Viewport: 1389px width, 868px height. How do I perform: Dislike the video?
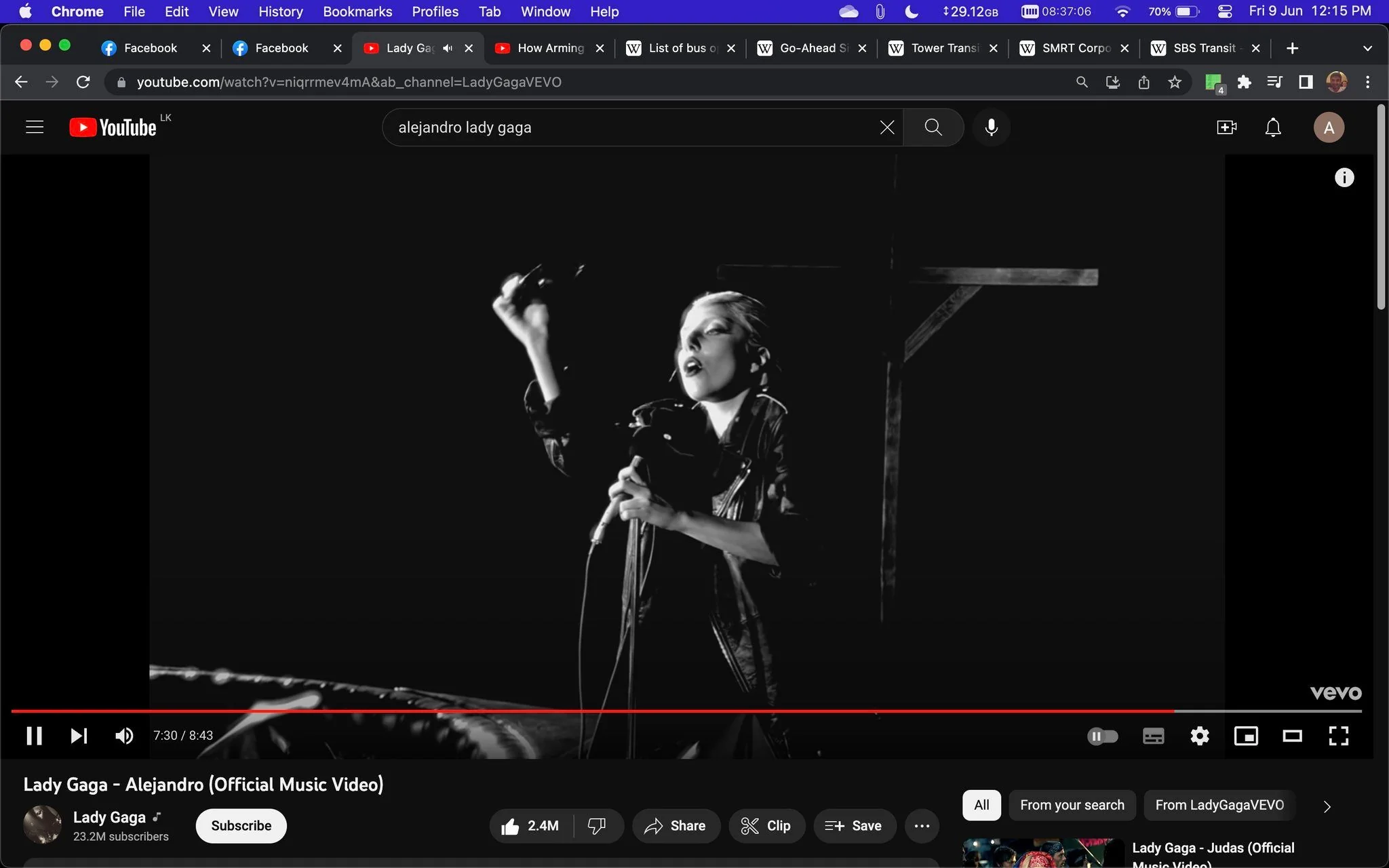pos(597,825)
